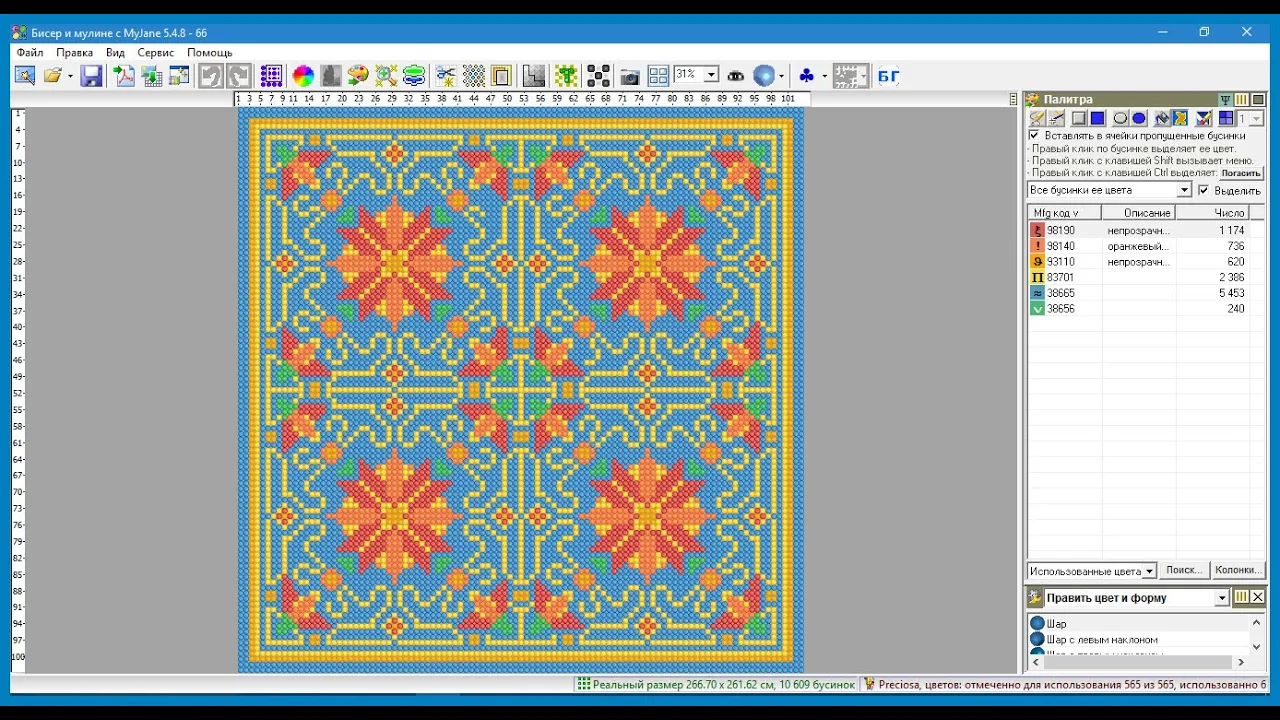The width and height of the screenshot is (1280, 720).
Task: Select the red color swatch 98190
Action: (x=1037, y=230)
